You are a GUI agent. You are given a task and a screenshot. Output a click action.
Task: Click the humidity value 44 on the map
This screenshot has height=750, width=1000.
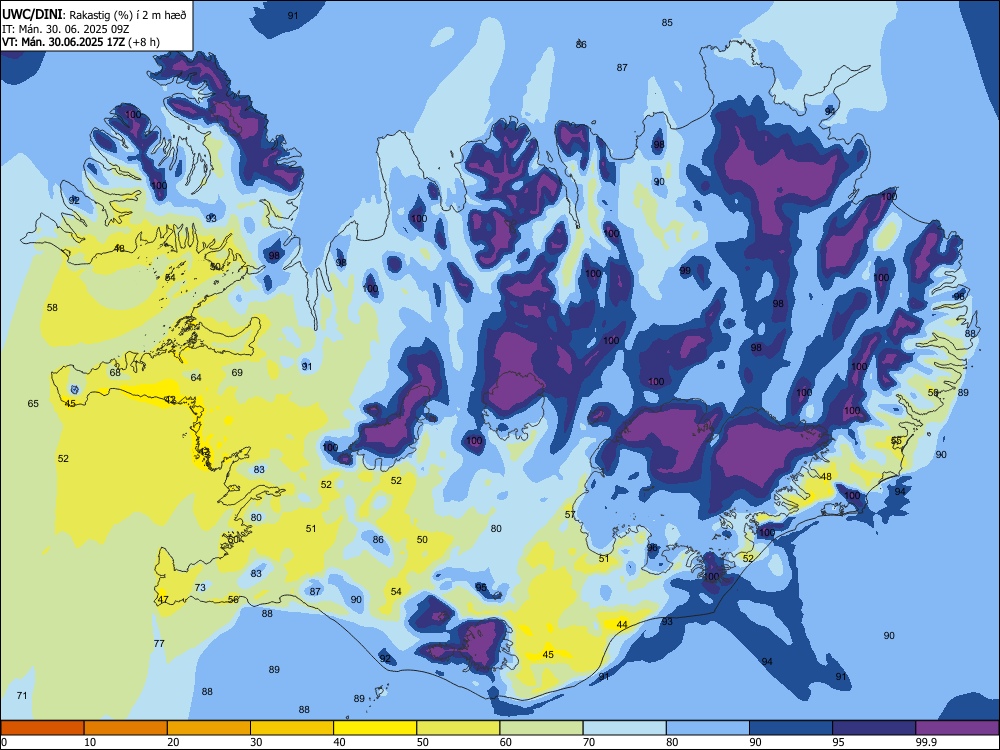622,624
